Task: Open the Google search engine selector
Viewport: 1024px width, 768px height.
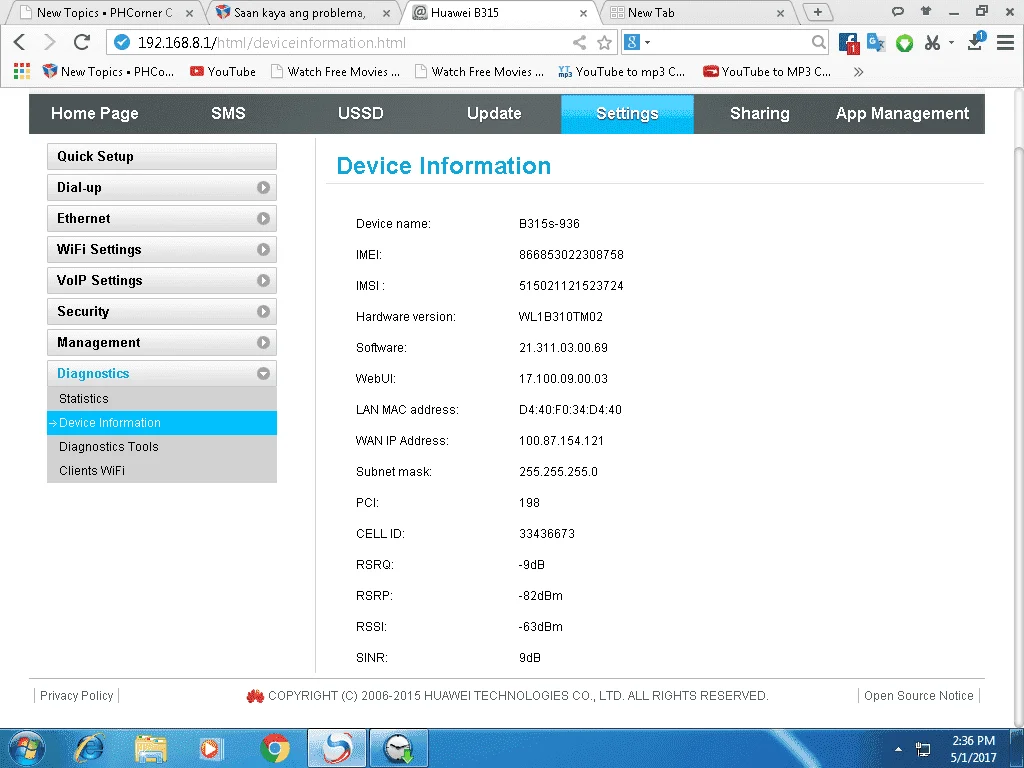Action: coord(637,42)
